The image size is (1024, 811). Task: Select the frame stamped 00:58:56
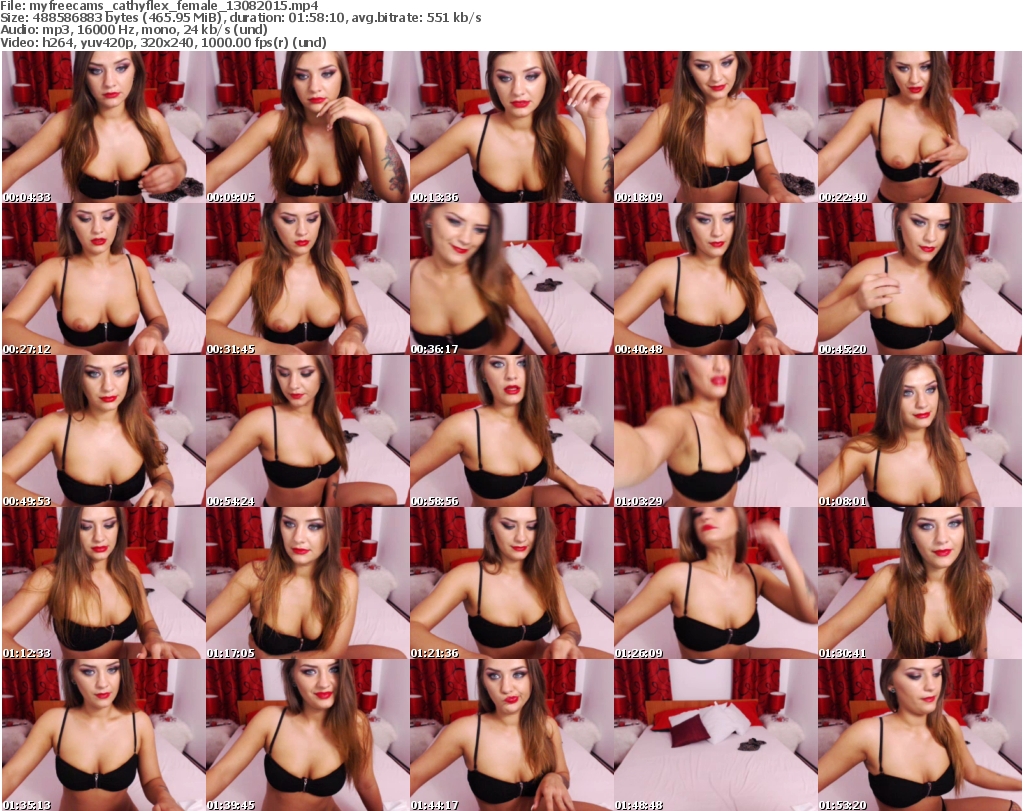511,431
